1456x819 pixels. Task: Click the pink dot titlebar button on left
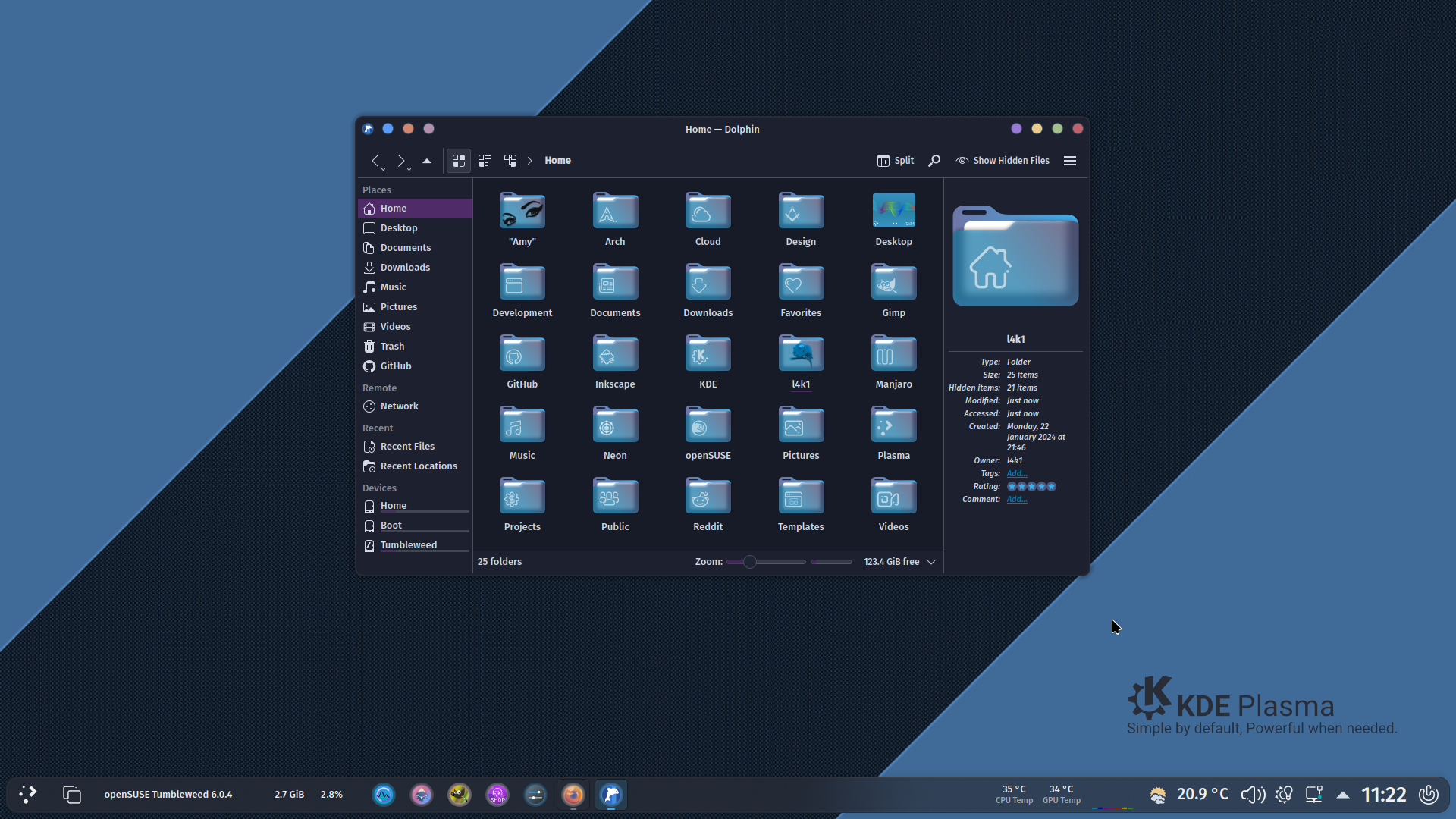pos(428,129)
